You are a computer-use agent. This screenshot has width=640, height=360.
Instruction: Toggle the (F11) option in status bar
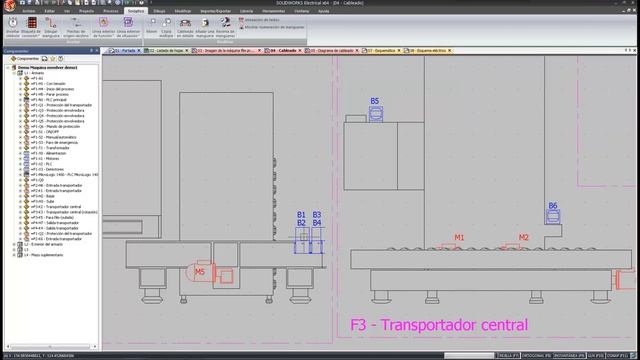tap(617, 356)
